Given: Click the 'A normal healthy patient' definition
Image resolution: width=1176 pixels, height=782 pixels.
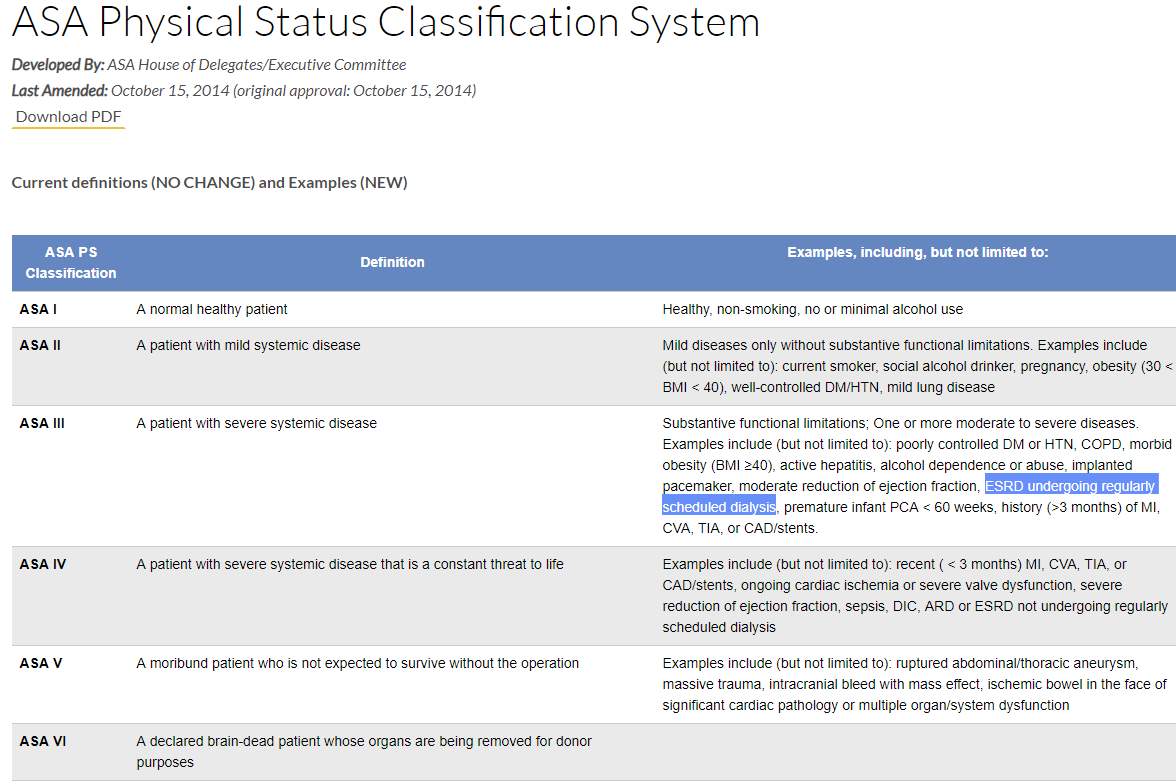Looking at the screenshot, I should (212, 309).
